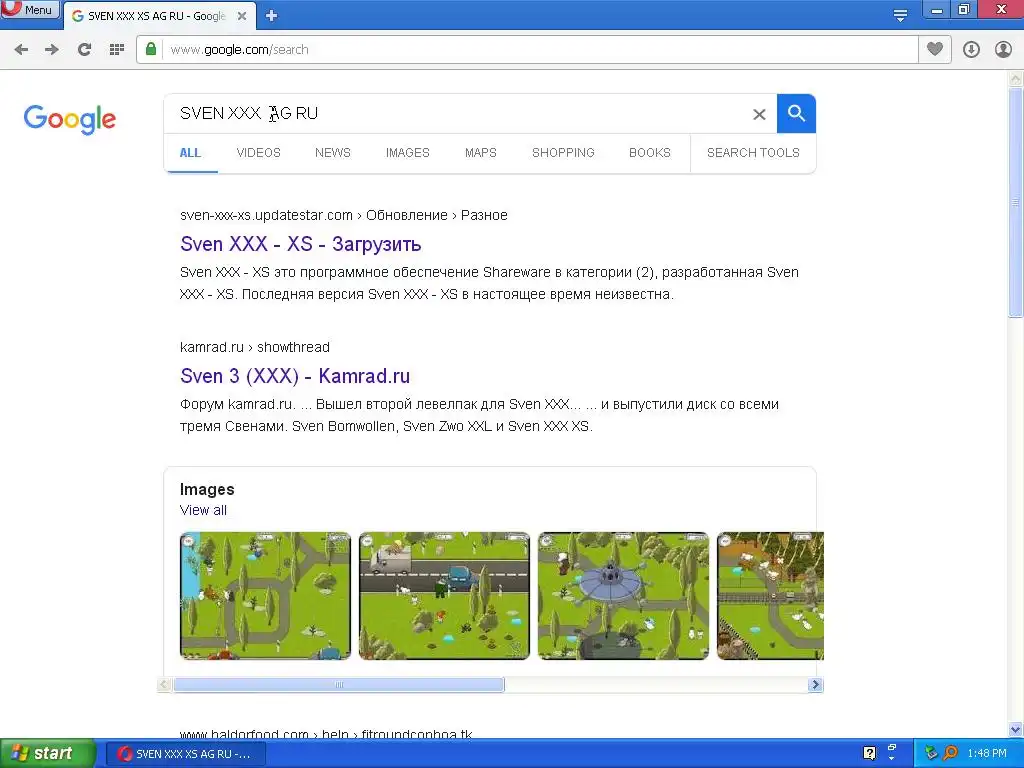Open the Windows start button
The image size is (1024, 768).
(47, 754)
